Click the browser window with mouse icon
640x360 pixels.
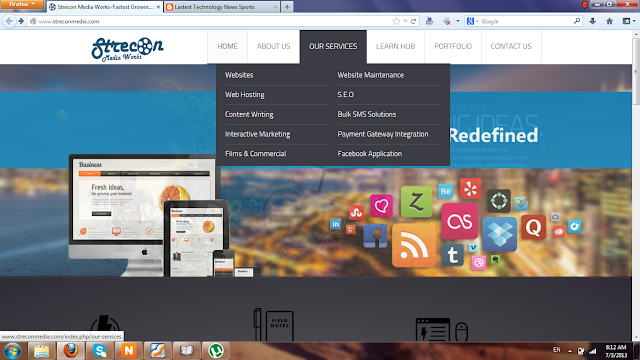pos(442,329)
